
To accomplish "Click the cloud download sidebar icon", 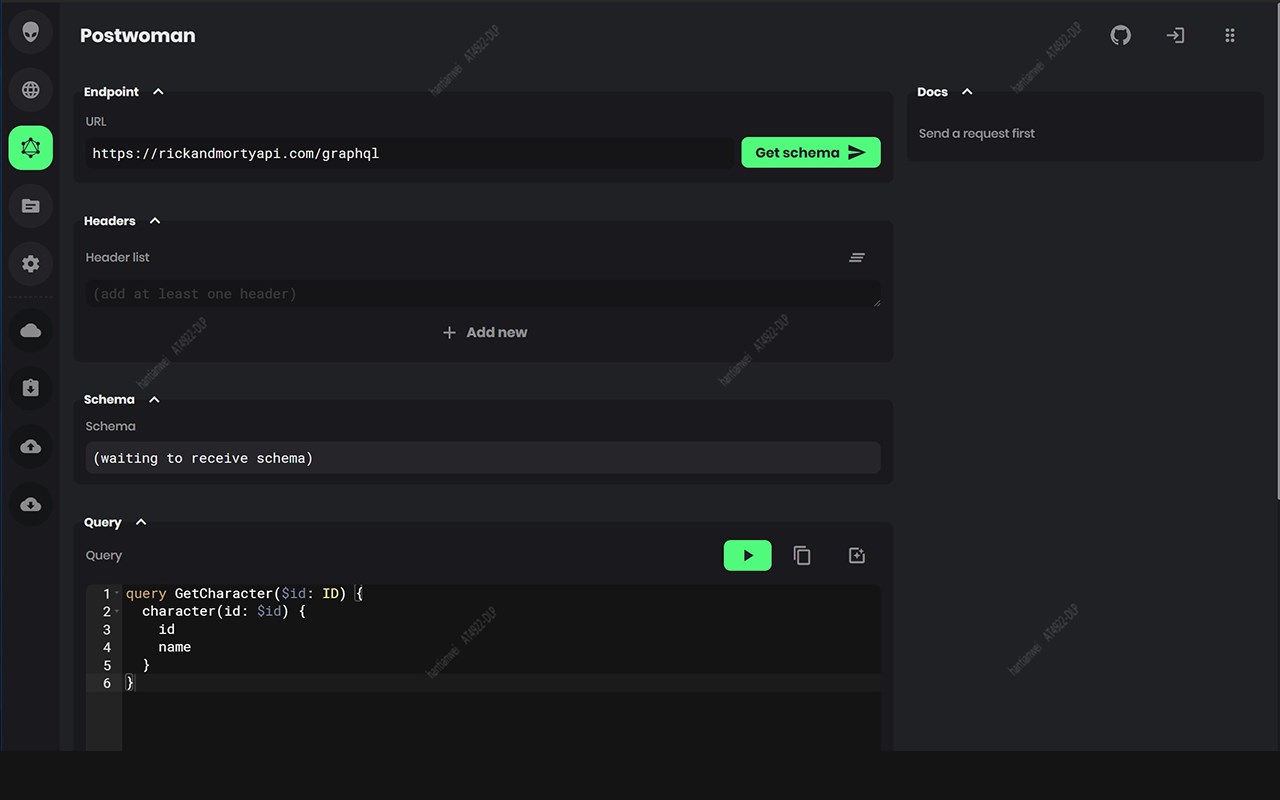I will coord(31,504).
